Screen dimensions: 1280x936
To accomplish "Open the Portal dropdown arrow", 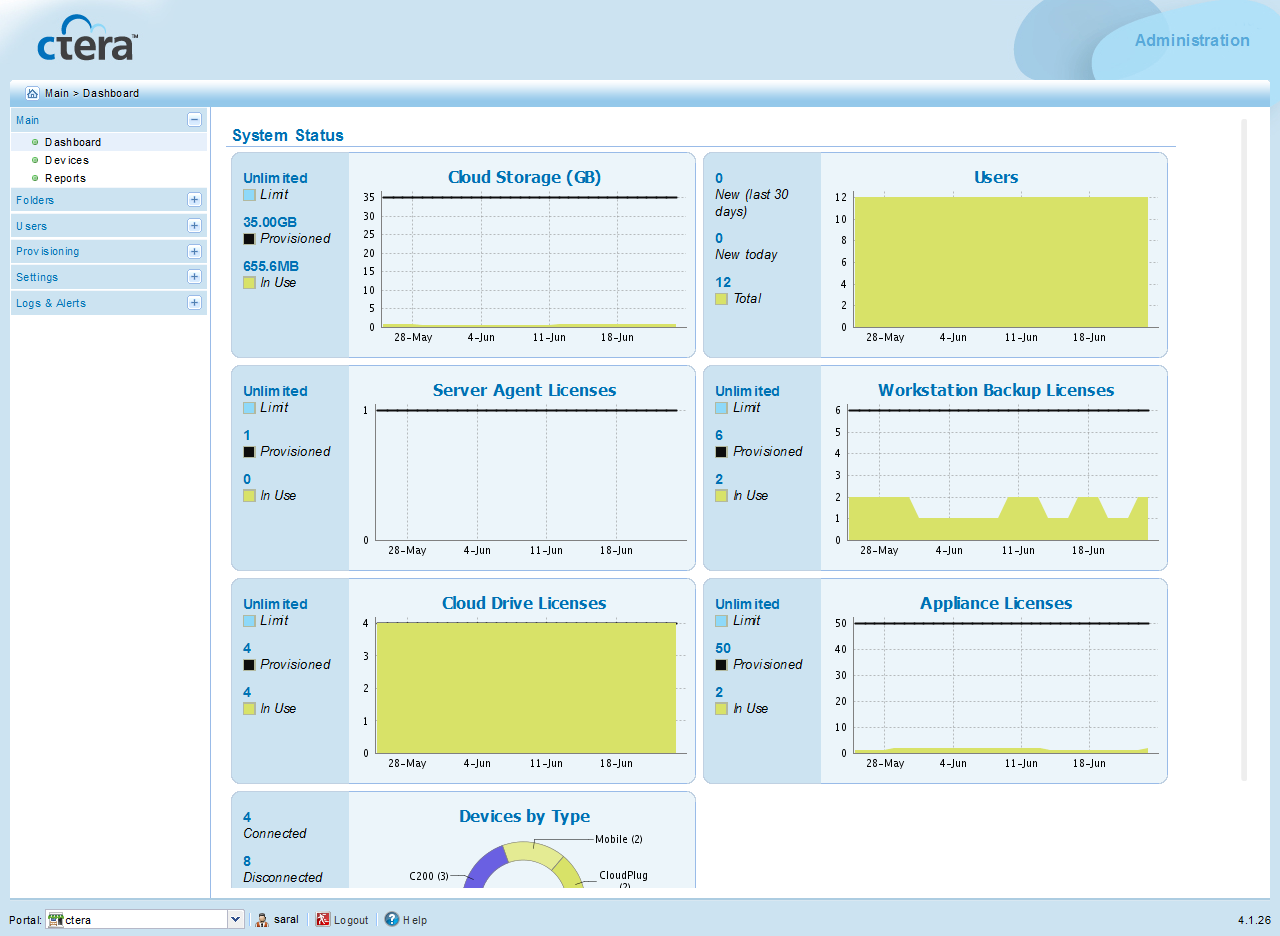I will pyautogui.click(x=236, y=920).
